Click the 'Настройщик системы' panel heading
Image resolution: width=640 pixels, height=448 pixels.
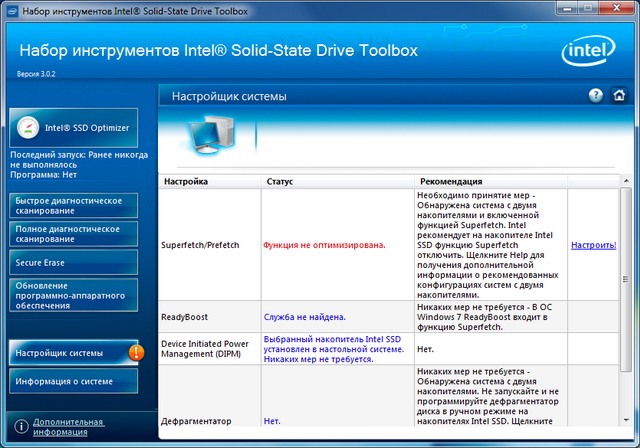(x=229, y=96)
